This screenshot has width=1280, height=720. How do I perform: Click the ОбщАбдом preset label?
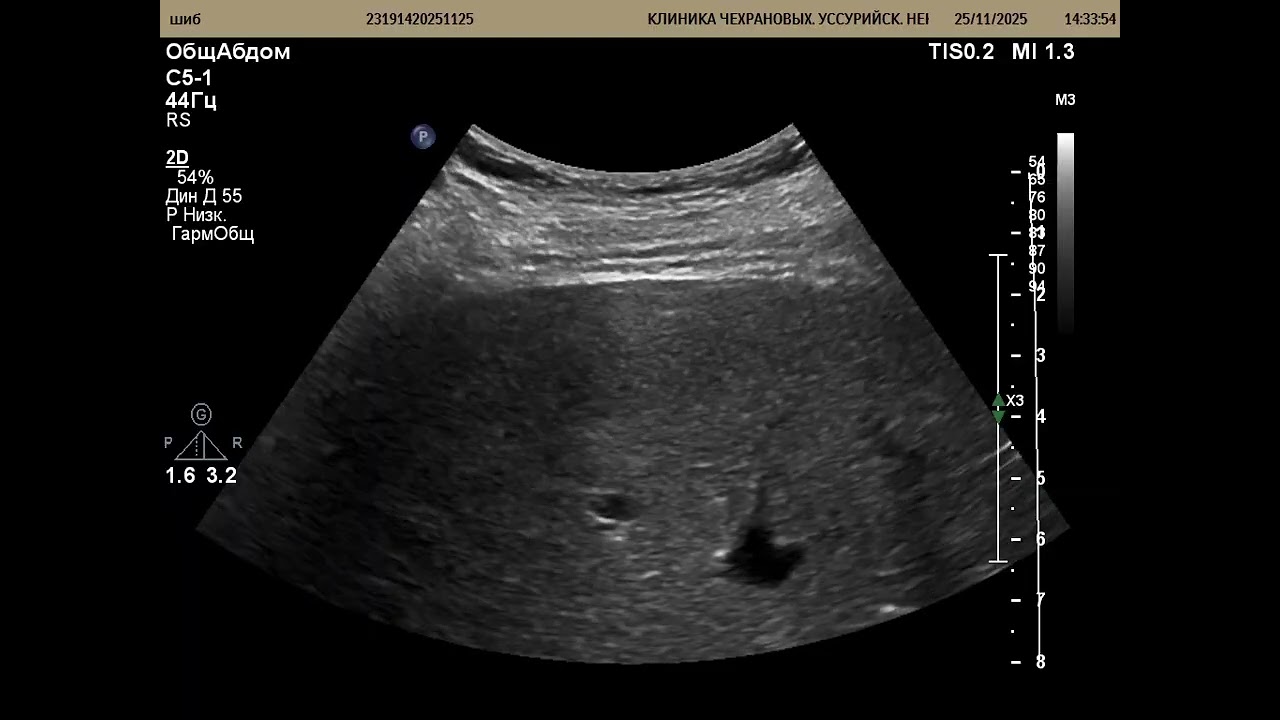pyautogui.click(x=228, y=52)
